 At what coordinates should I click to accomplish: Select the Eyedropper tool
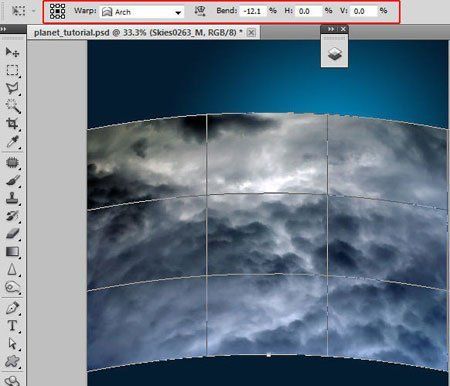[12, 142]
